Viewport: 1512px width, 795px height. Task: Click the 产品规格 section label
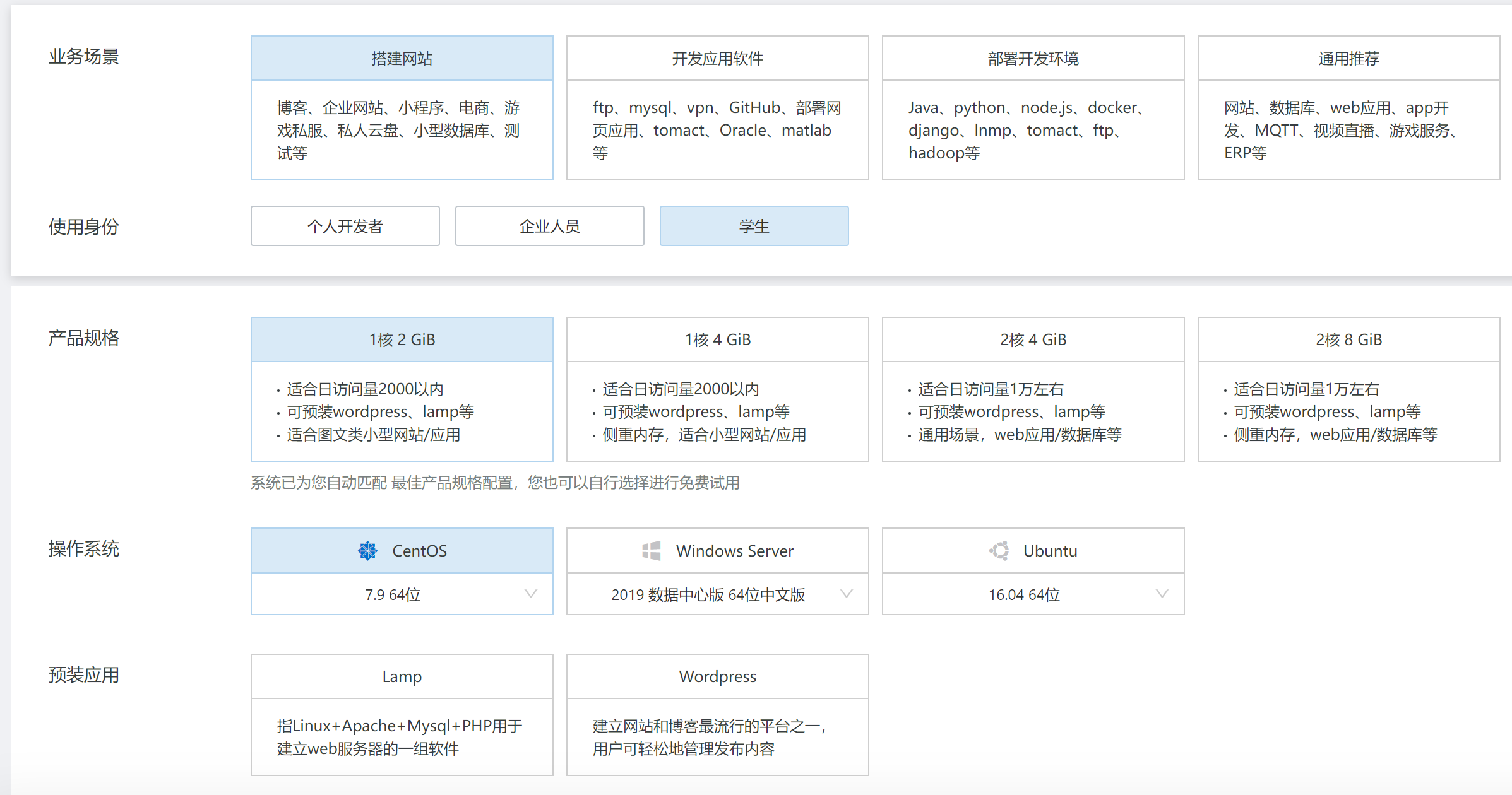coord(84,338)
